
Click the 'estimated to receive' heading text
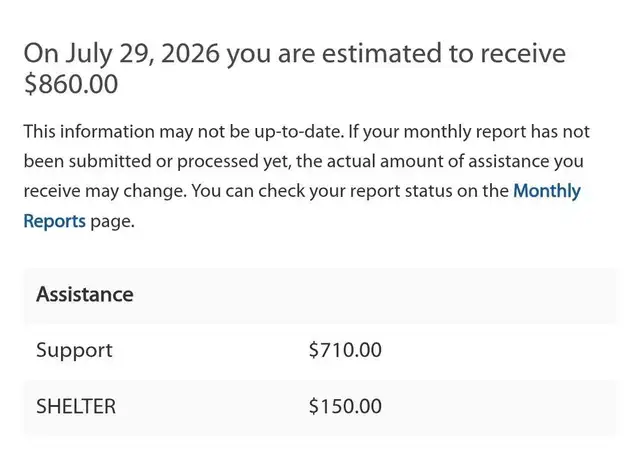point(443,53)
